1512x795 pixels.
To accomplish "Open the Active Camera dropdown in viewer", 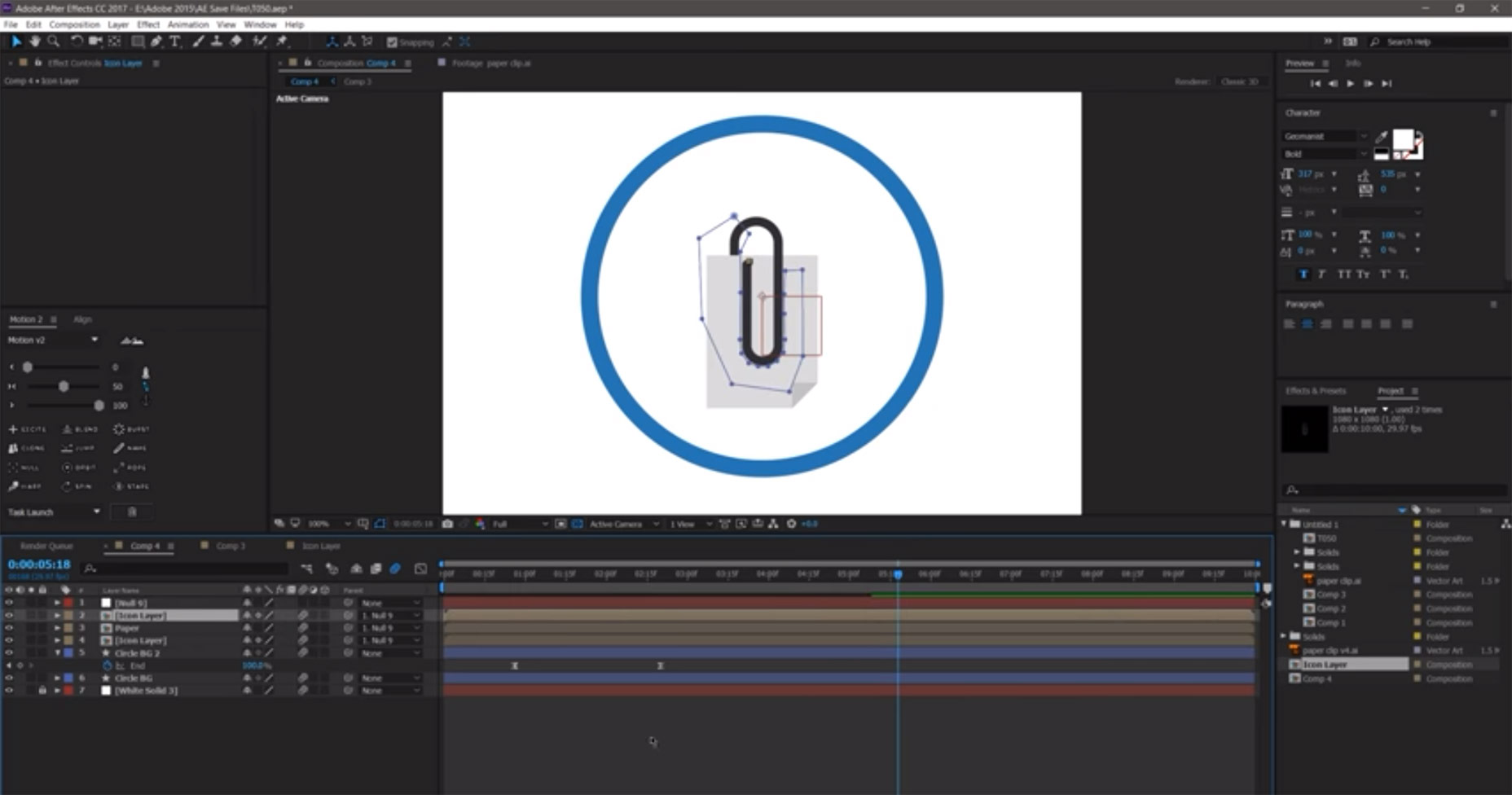I will [x=623, y=524].
